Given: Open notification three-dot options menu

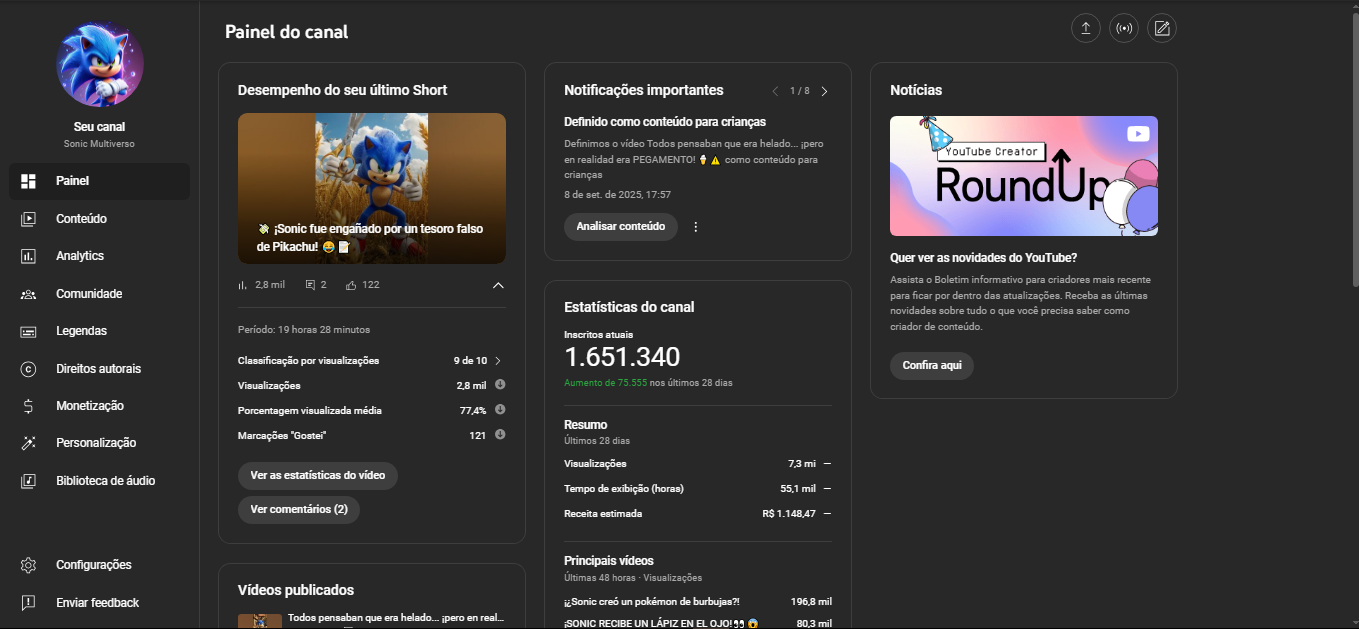Looking at the screenshot, I should 696,227.
